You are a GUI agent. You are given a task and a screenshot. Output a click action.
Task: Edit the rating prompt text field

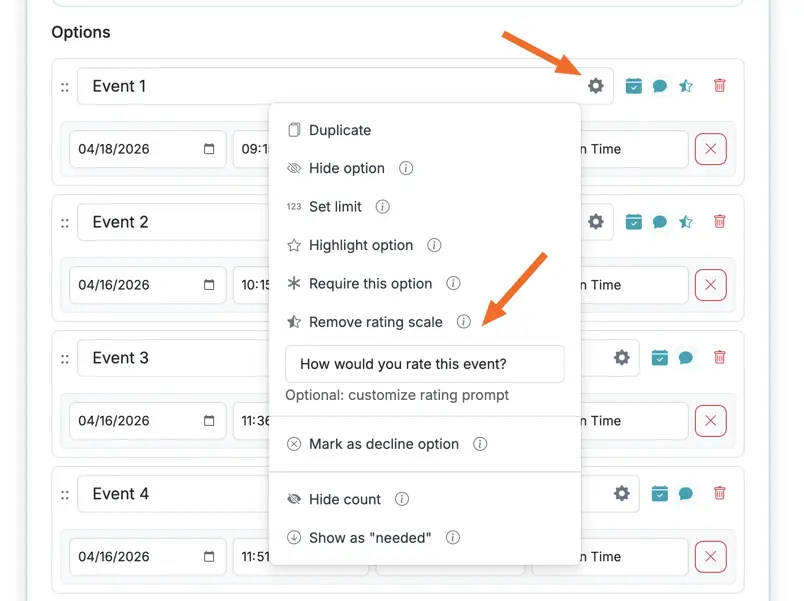pyautogui.click(x=425, y=364)
